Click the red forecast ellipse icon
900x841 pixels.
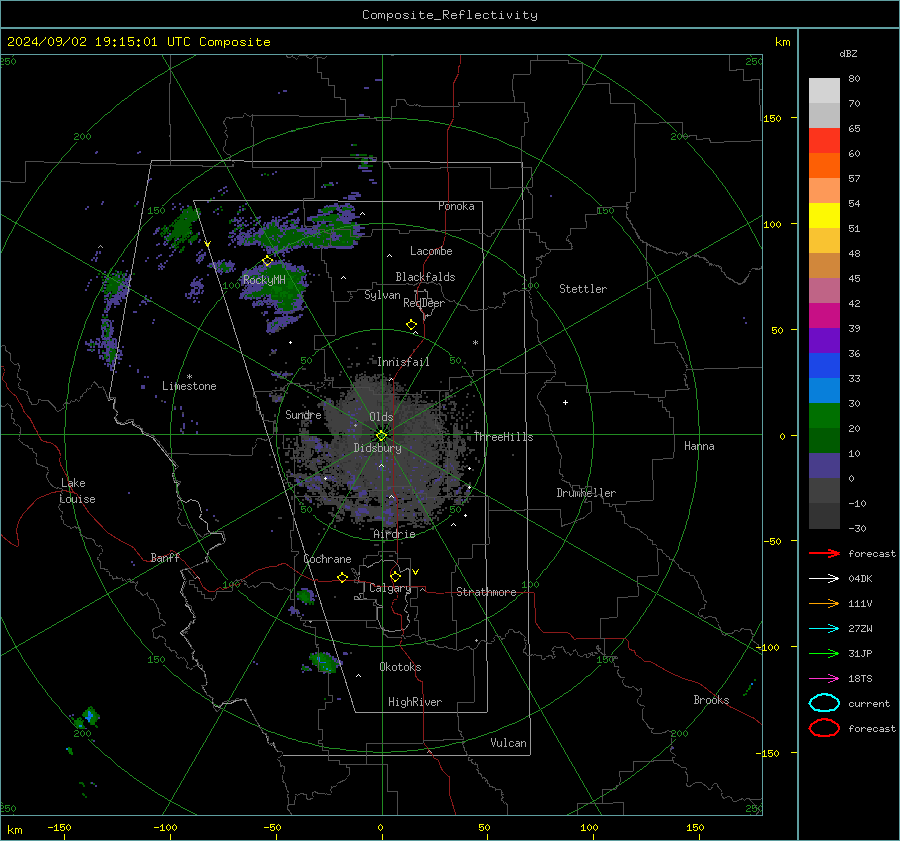pyautogui.click(x=824, y=728)
